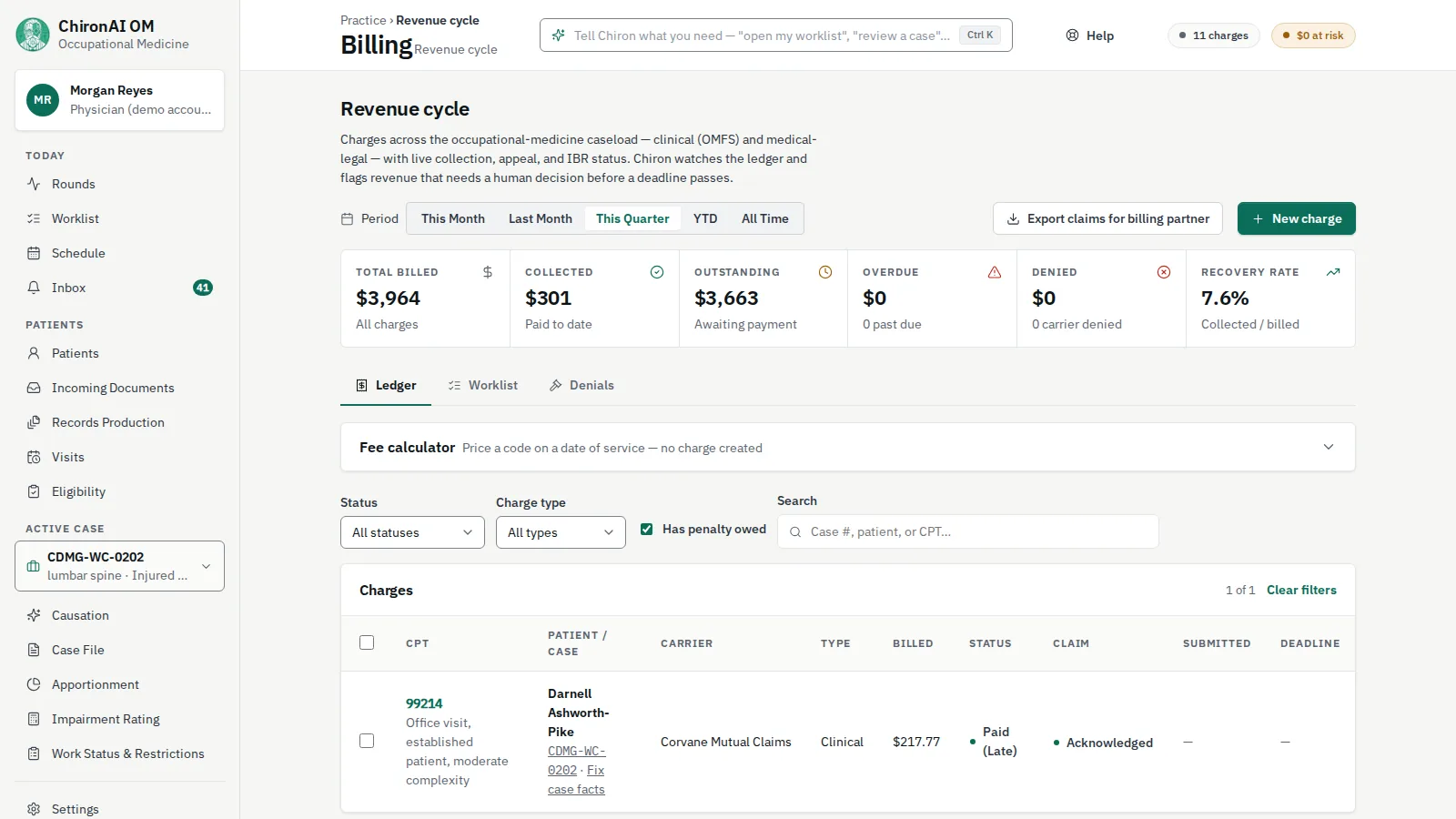Viewport: 1456px width, 819px height.
Task: Select Last Month period
Action: click(x=541, y=218)
